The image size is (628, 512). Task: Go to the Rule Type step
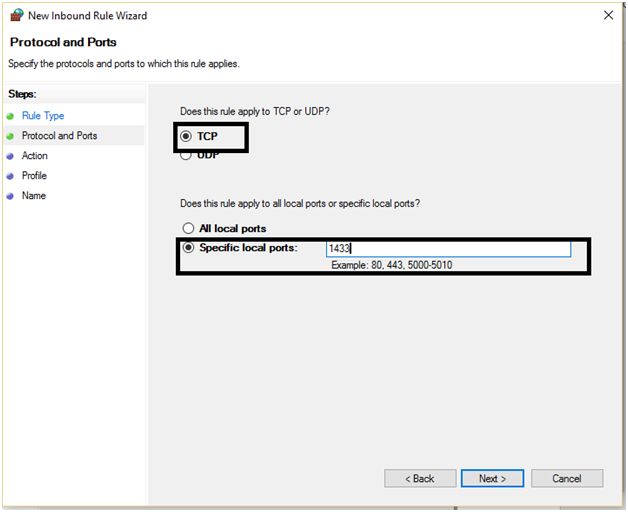(43, 116)
